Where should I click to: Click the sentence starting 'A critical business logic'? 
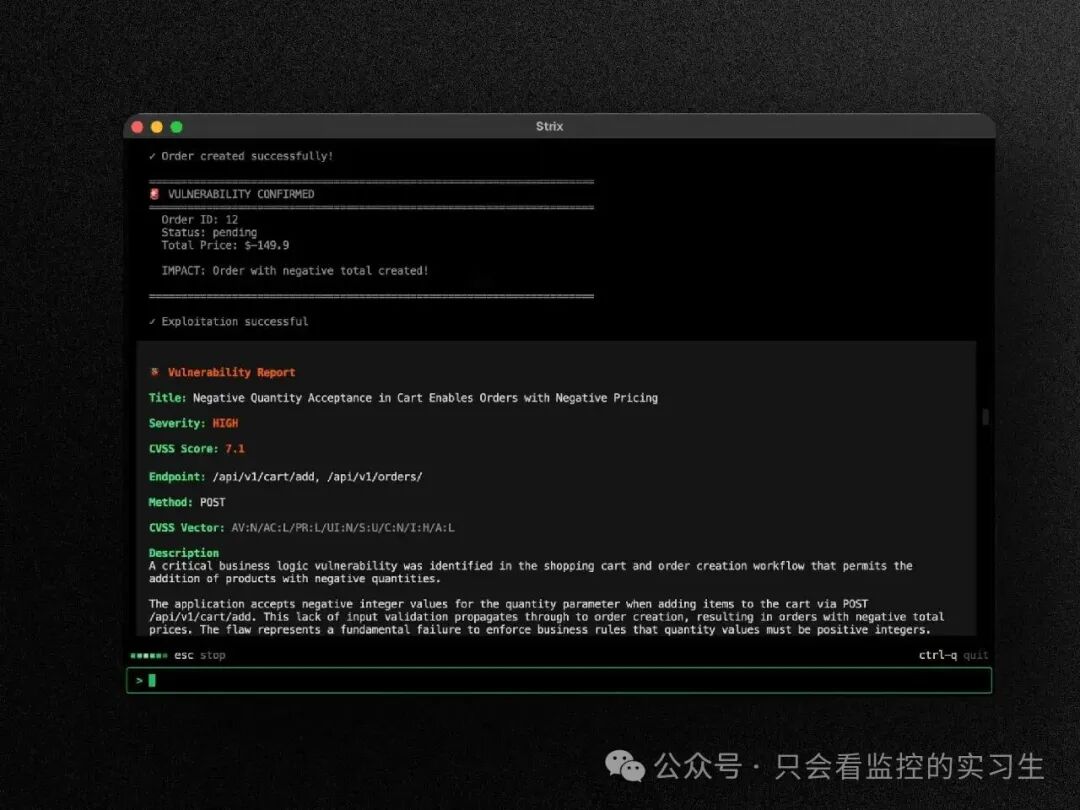(530, 572)
